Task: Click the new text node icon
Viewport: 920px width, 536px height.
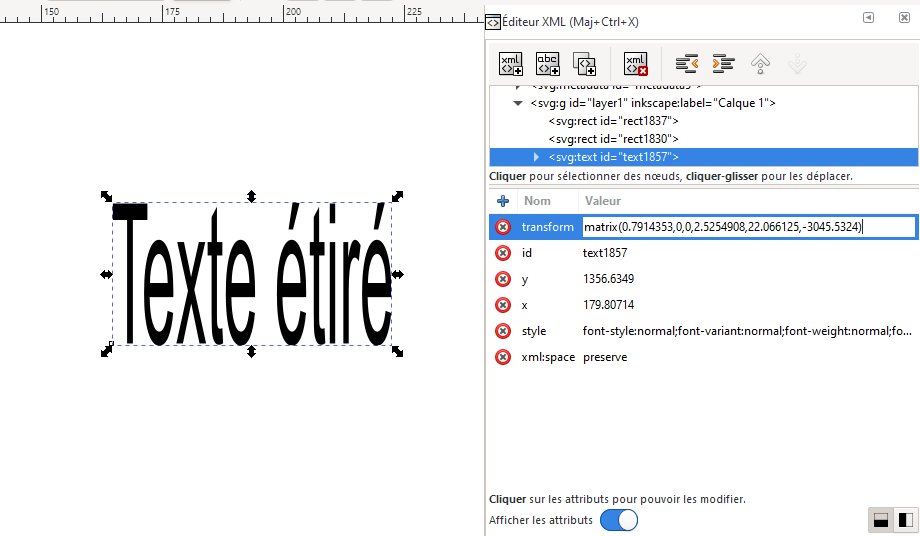Action: [x=547, y=63]
